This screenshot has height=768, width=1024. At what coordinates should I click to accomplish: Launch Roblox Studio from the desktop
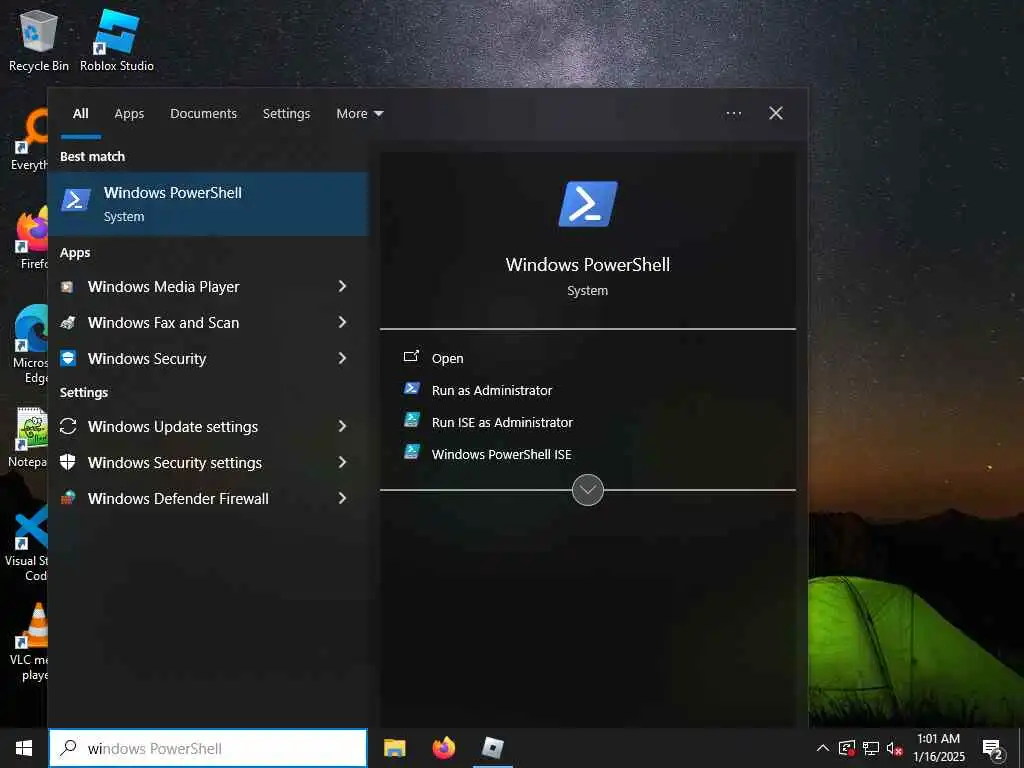[117, 40]
